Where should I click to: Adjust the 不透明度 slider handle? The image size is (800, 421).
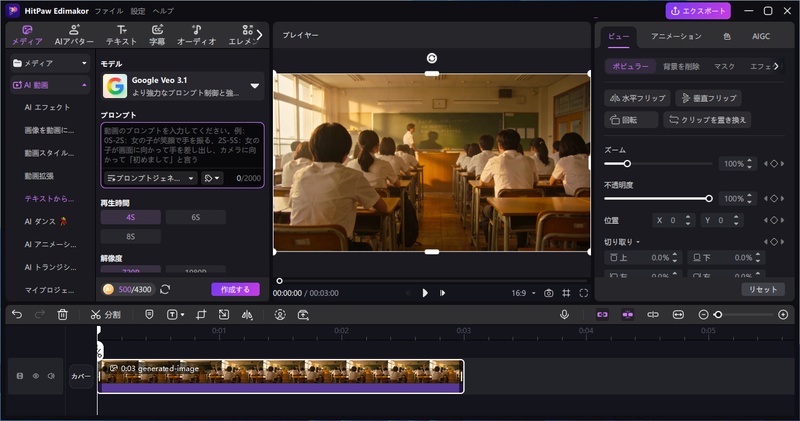(x=709, y=199)
